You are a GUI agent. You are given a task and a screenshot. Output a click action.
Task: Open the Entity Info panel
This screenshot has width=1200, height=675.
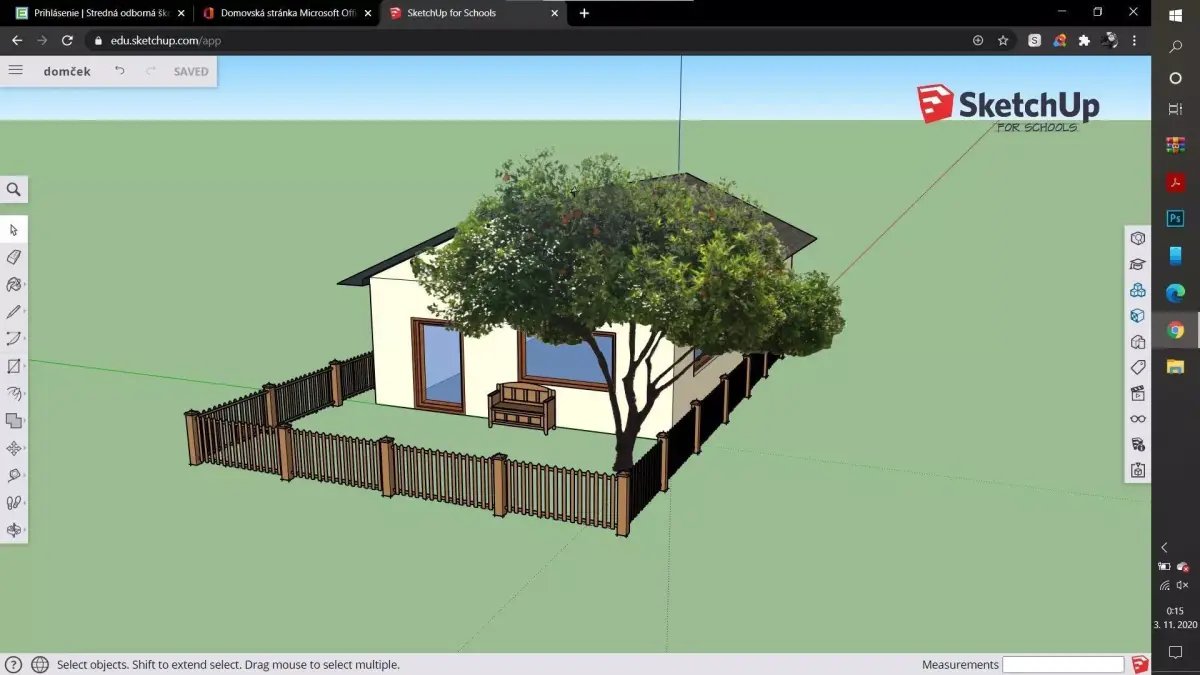click(x=1138, y=238)
